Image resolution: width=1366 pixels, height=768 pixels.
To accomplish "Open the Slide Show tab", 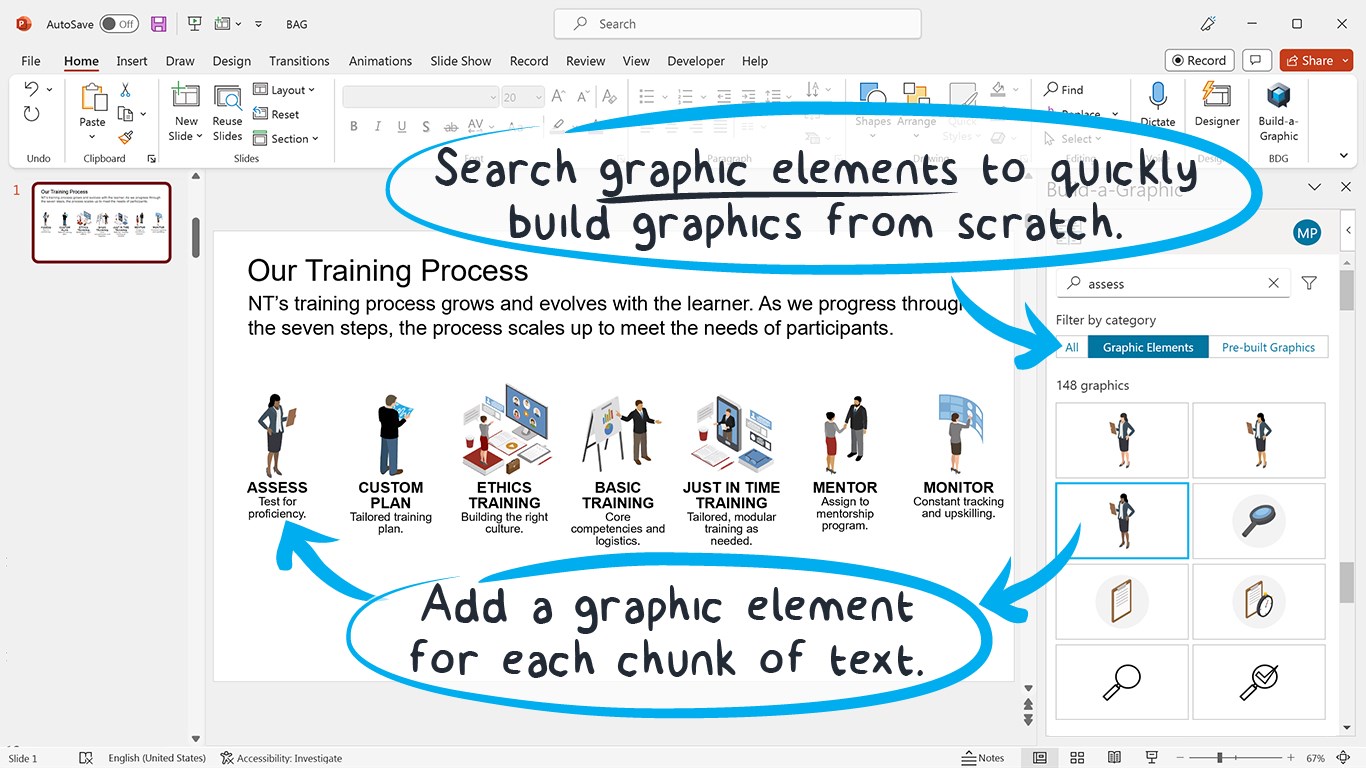I will [x=461, y=61].
